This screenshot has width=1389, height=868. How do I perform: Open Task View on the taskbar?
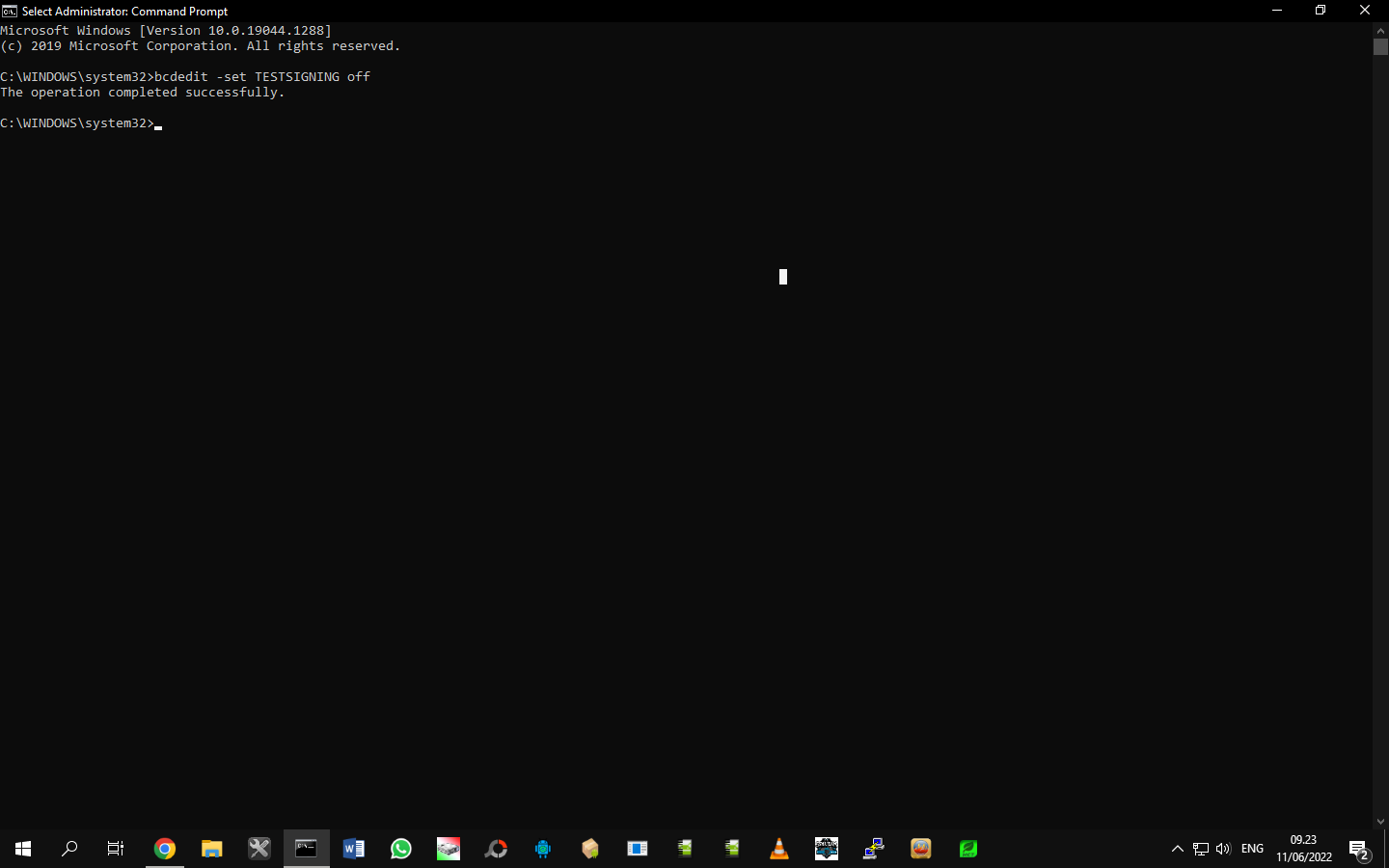coord(116,849)
